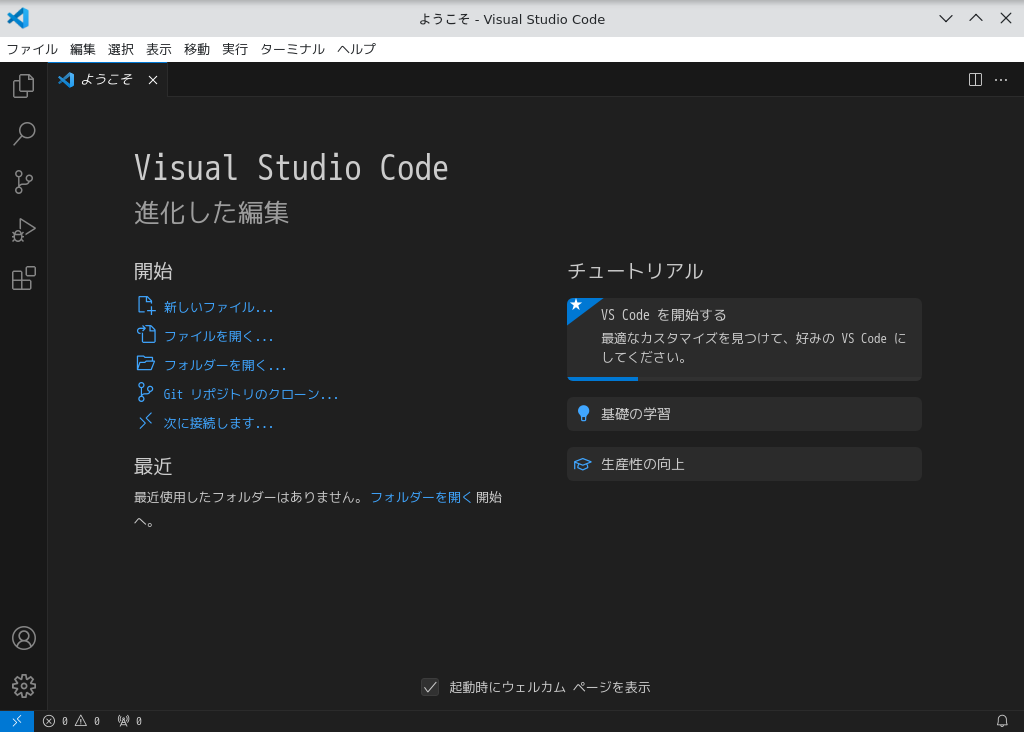Screen dimensions: 1024x732
Task: Click the remote window indicator in status bar
Action: [x=17, y=721]
